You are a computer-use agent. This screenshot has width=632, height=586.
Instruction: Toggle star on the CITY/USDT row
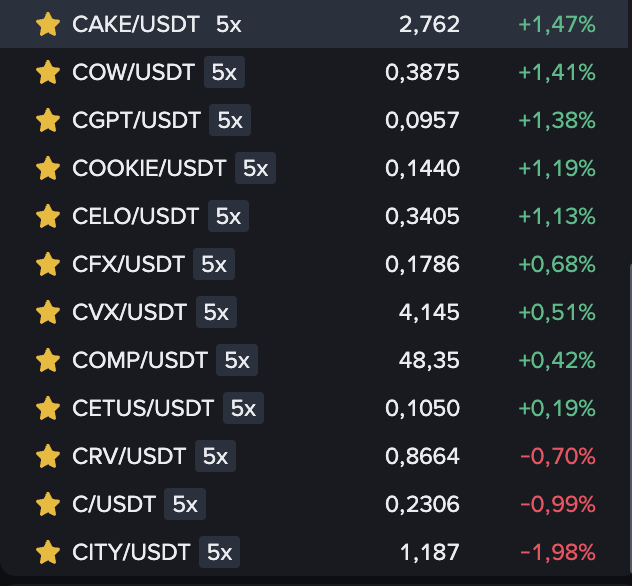48,552
